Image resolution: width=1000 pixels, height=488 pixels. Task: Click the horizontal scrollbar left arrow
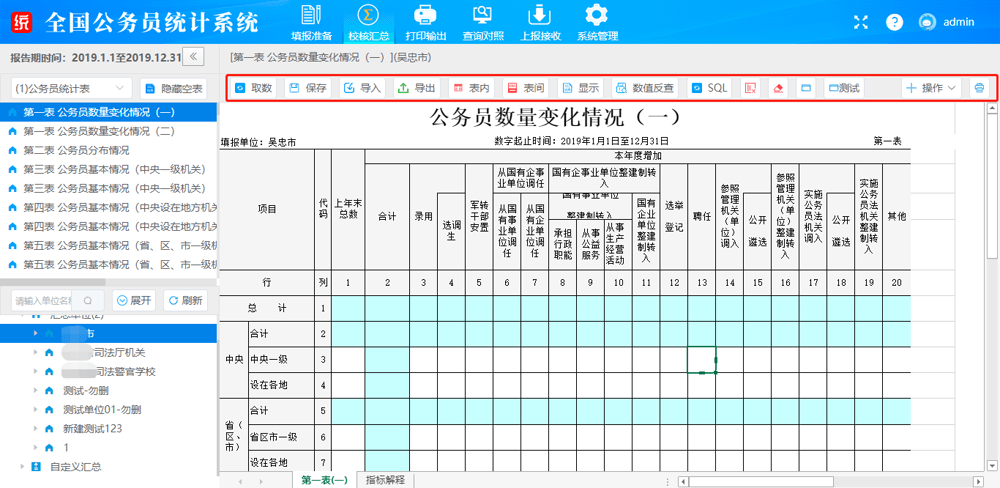click(682, 481)
